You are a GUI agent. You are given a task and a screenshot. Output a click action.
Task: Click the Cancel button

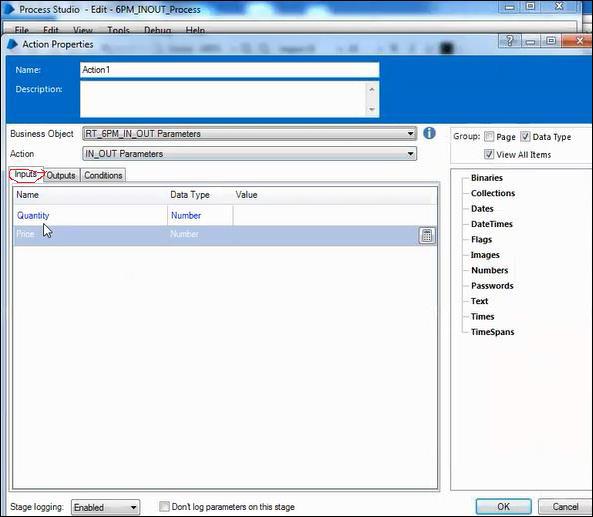(565, 506)
